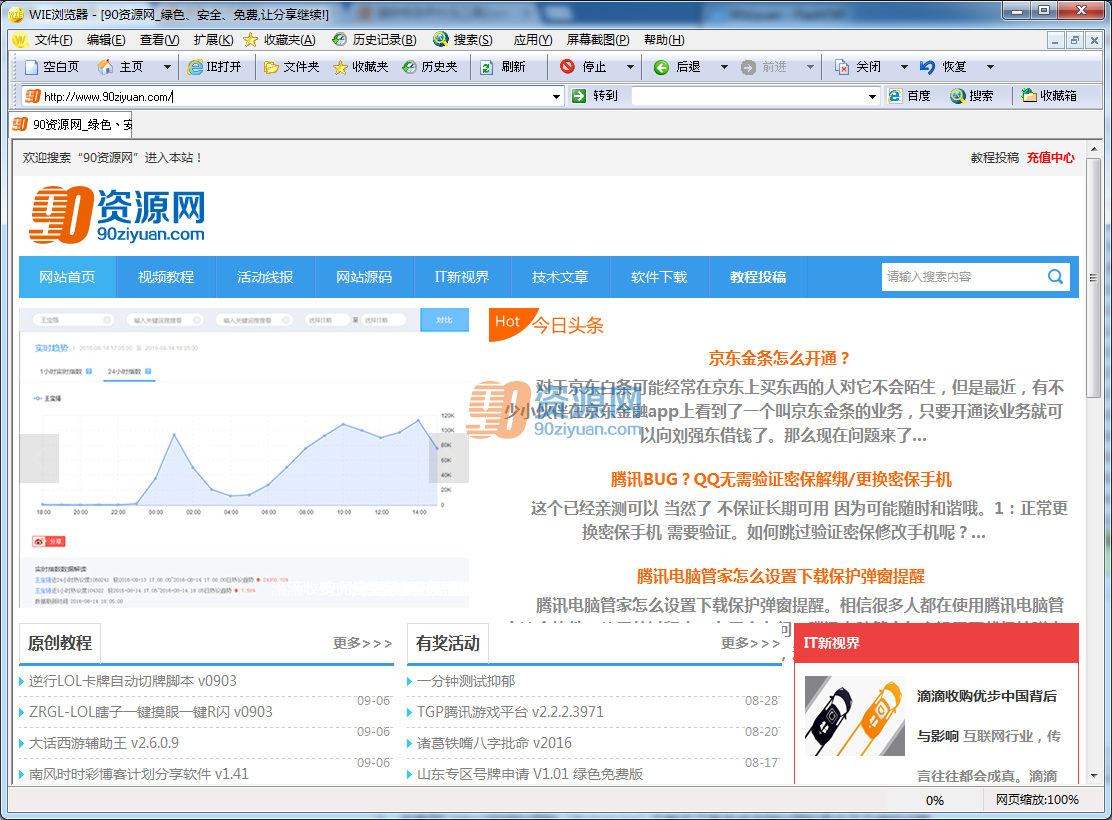Open 网站源码 navigation item
Screen dimensions: 1112x820
pyautogui.click(x=364, y=277)
